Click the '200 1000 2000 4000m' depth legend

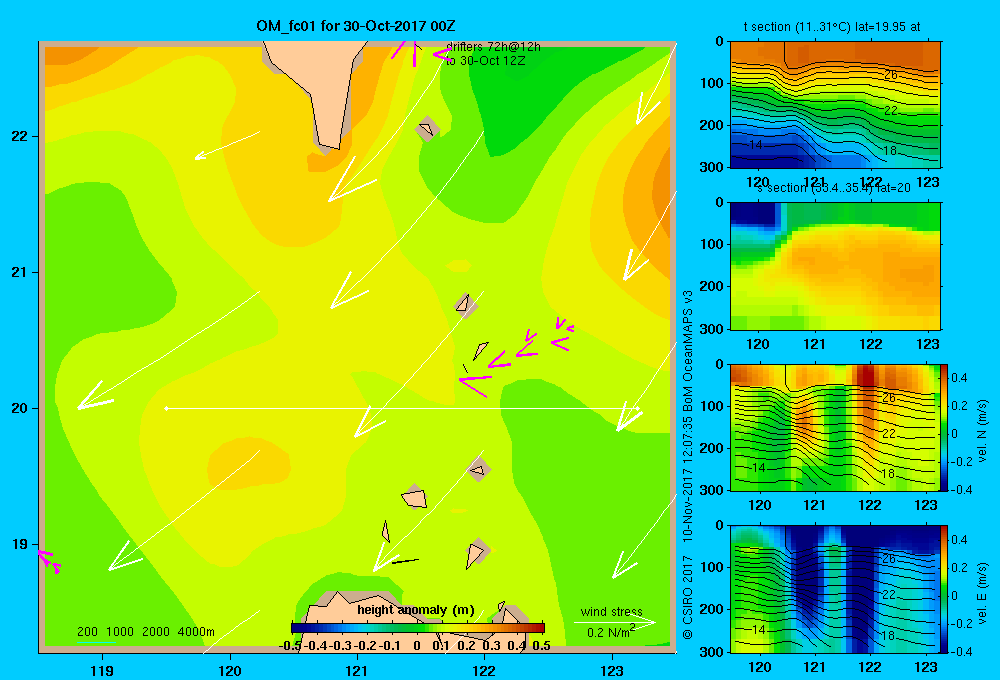[145, 632]
